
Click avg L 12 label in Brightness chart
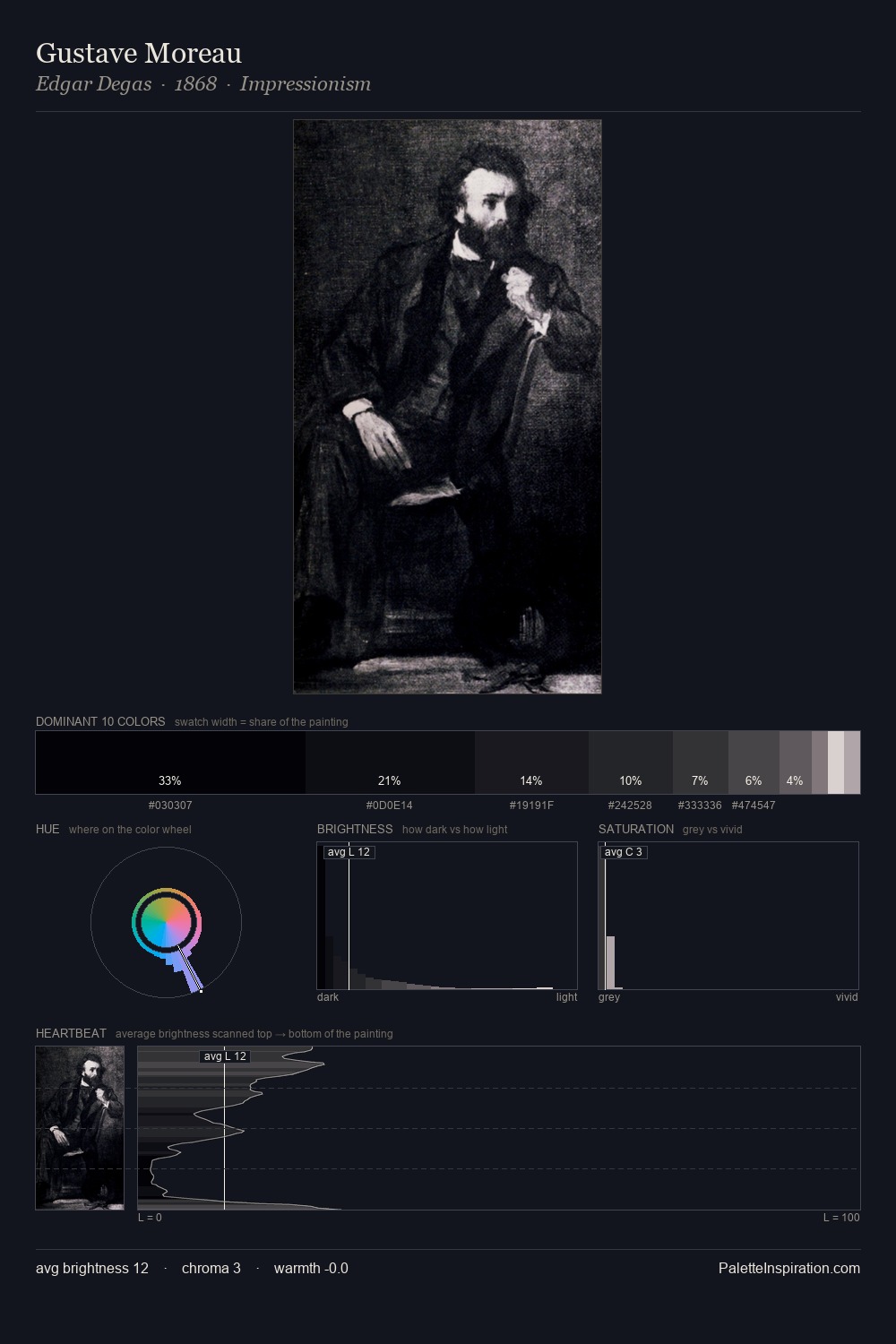click(x=349, y=852)
